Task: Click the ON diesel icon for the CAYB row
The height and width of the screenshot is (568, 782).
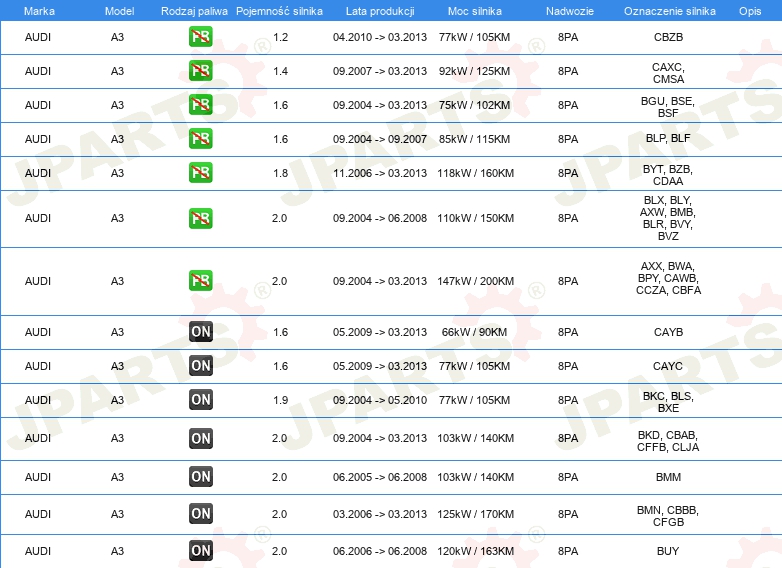Action: click(201, 332)
